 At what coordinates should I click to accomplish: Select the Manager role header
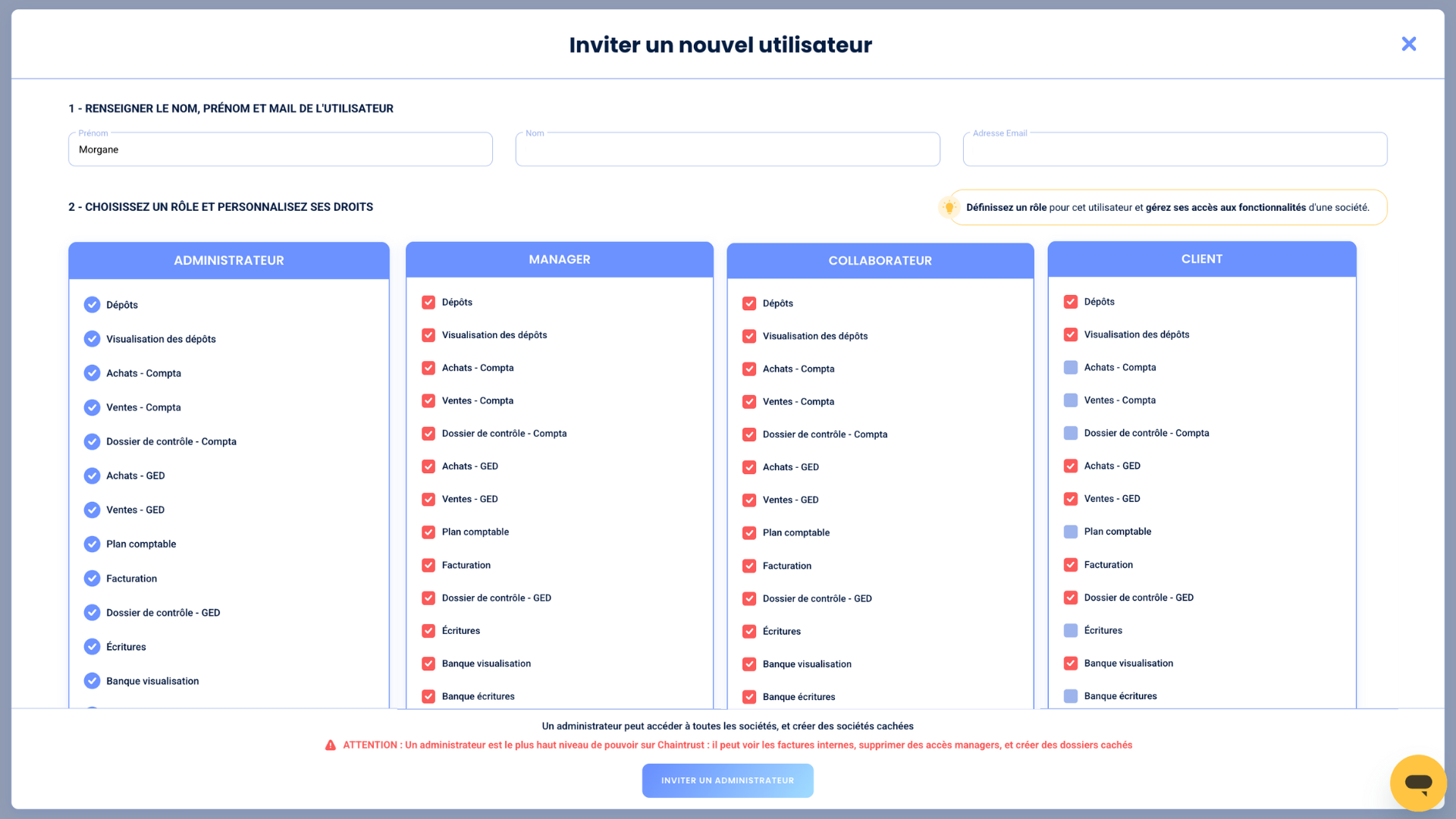560,259
